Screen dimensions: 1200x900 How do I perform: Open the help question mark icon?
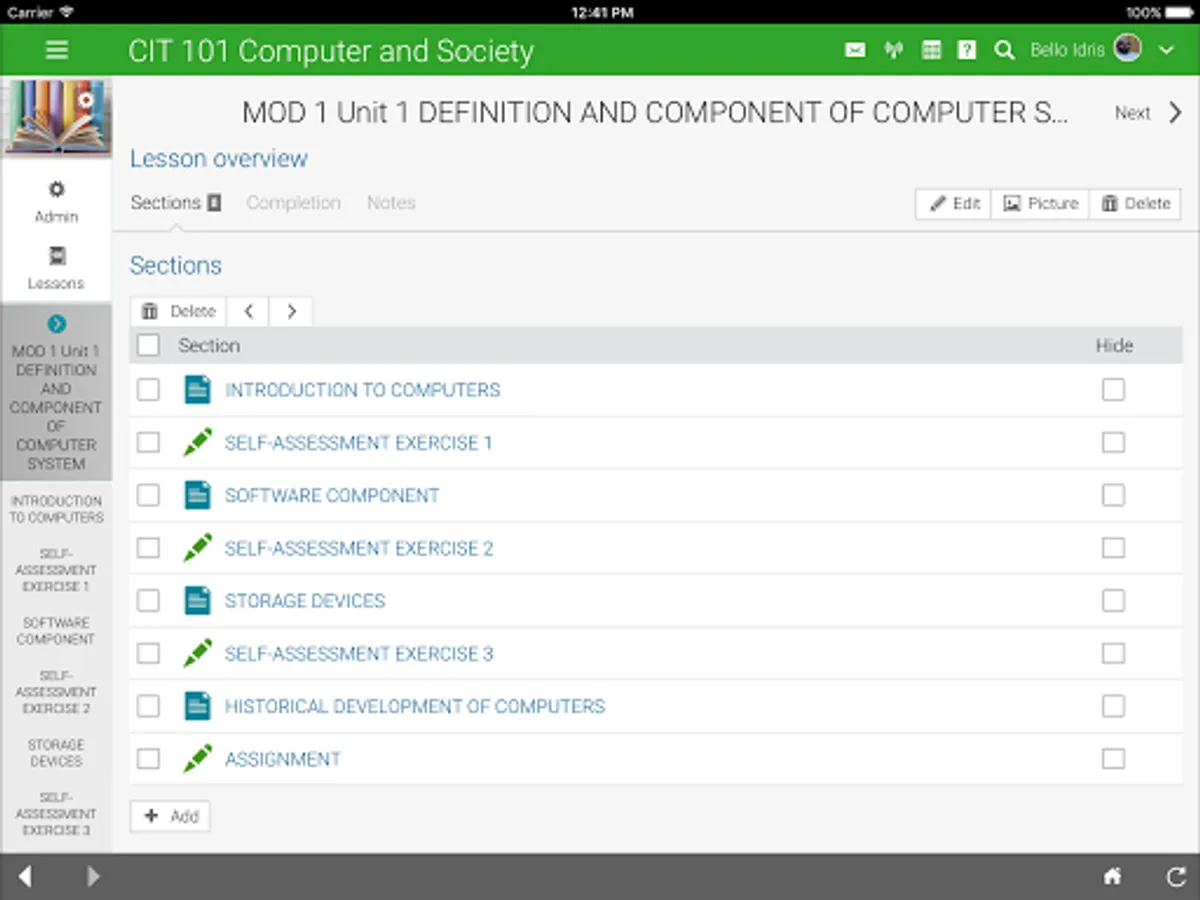point(966,50)
